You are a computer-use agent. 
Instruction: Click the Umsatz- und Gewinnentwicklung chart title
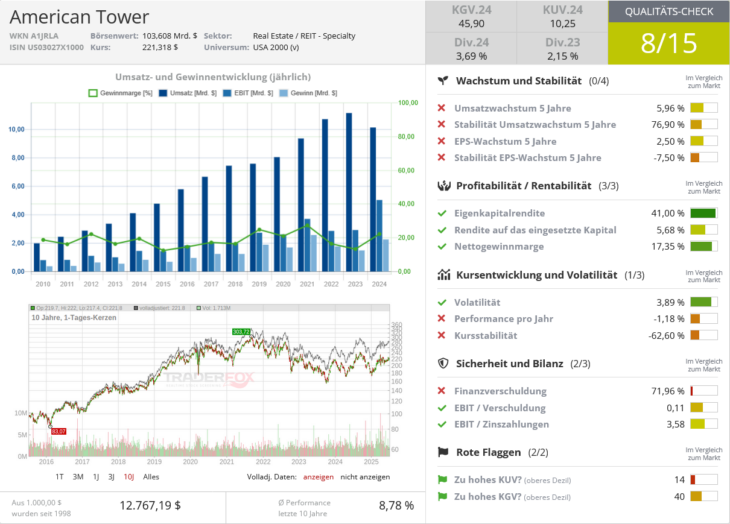(213, 77)
